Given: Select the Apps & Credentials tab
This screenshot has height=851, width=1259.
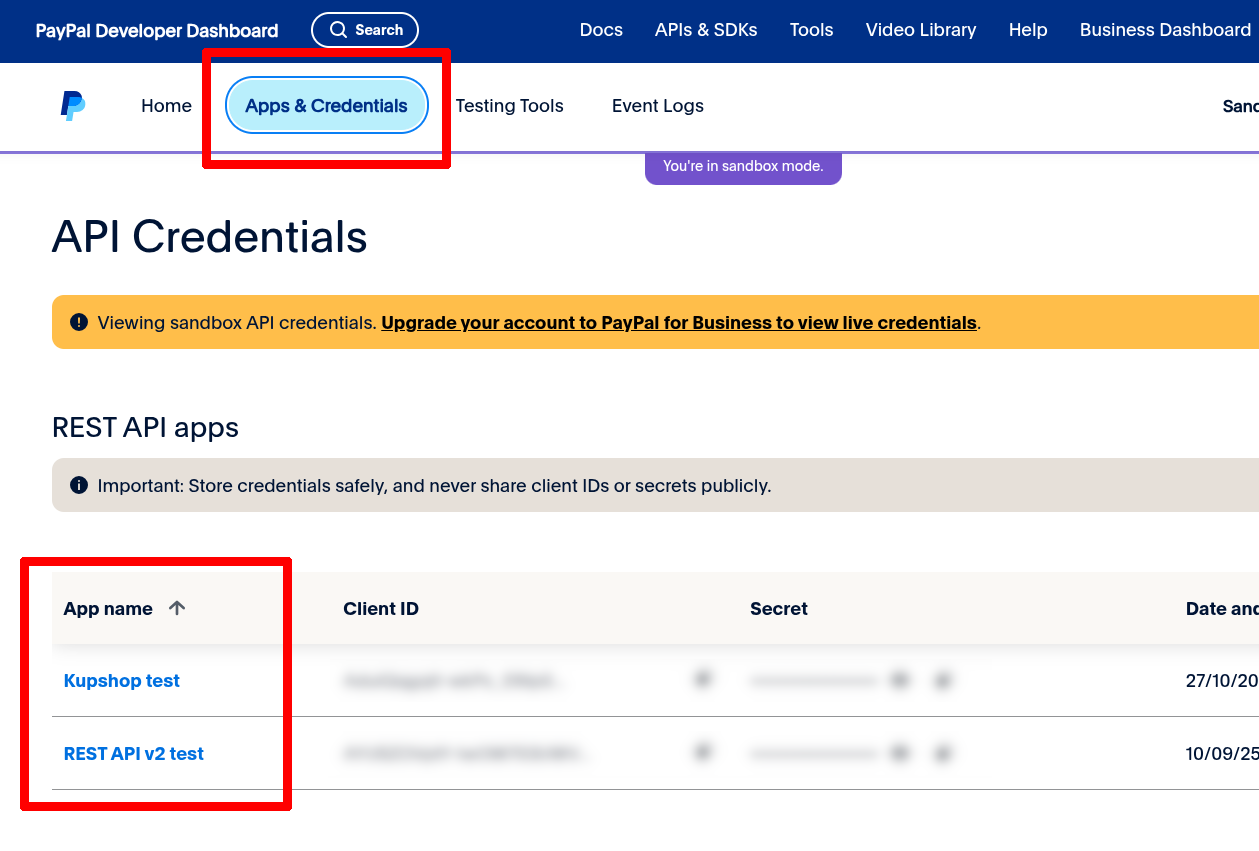Looking at the screenshot, I should point(327,106).
